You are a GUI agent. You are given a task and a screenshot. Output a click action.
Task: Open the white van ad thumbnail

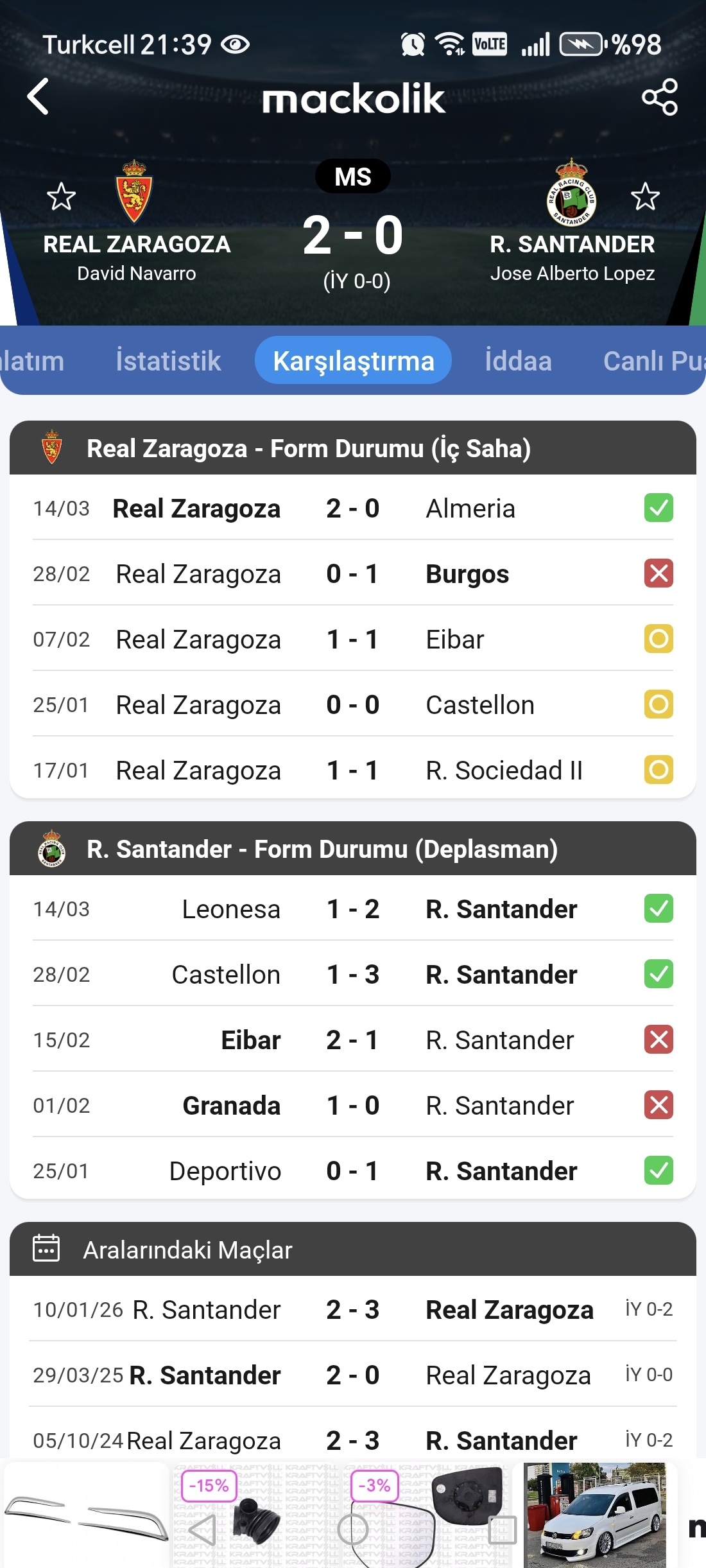(594, 1514)
